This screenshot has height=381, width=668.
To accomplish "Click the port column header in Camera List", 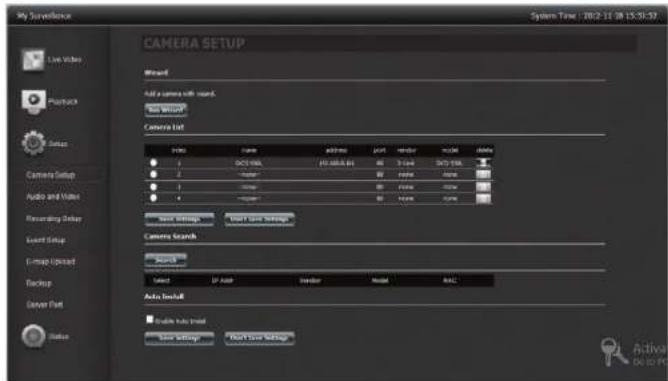I will click(380, 150).
